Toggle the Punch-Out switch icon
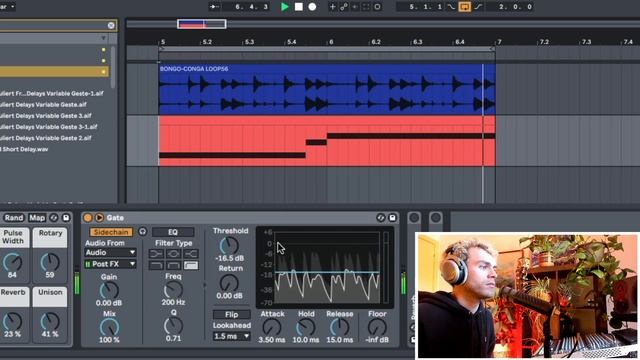Viewport: 640px width, 360px height. 478,7
